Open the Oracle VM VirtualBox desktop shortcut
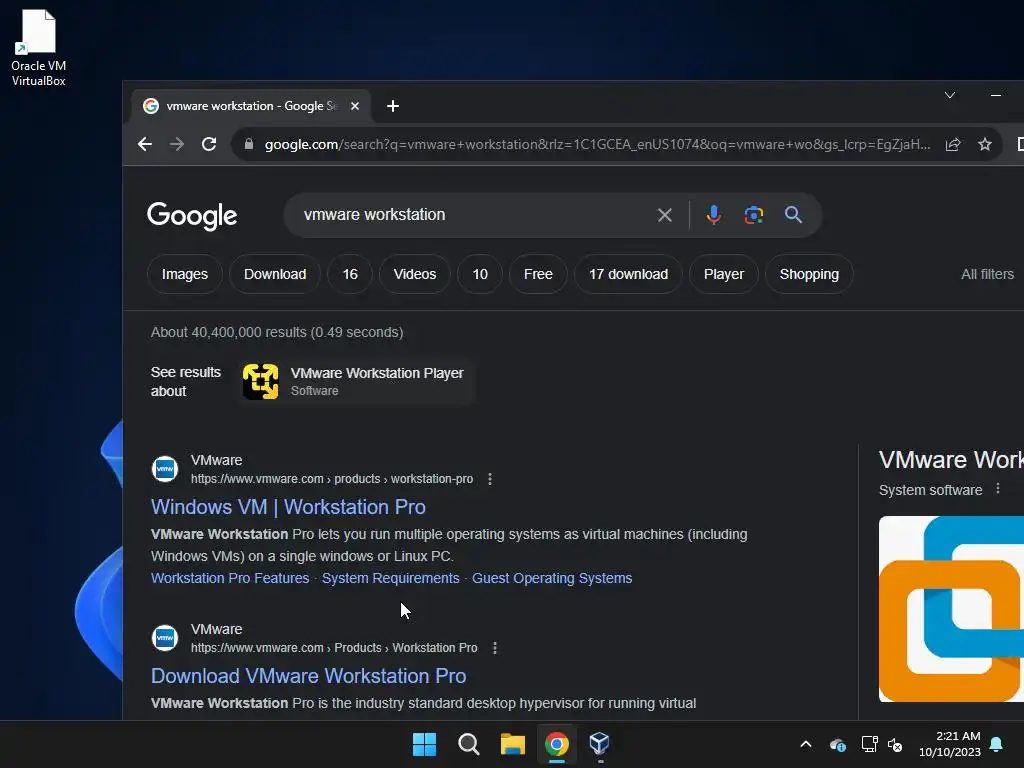This screenshot has height=768, width=1024. tap(39, 49)
